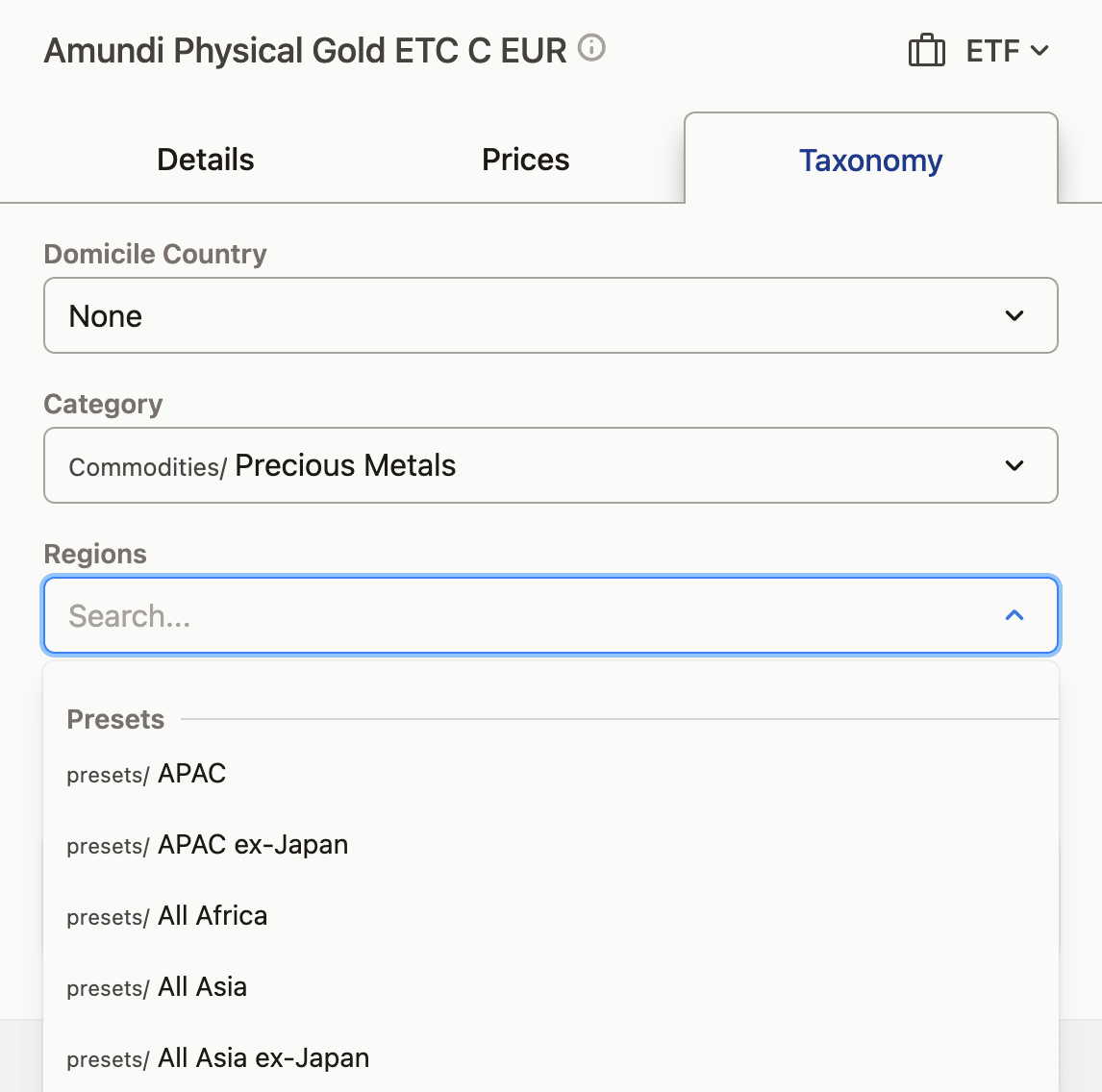
Task: Click the Category dropdown chevron arrow
Action: pyautogui.click(x=1014, y=466)
